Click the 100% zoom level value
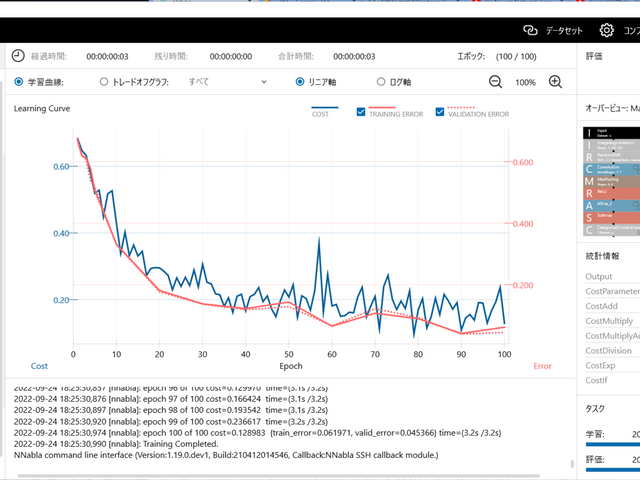Screen dimensions: 640x480 pos(525,82)
